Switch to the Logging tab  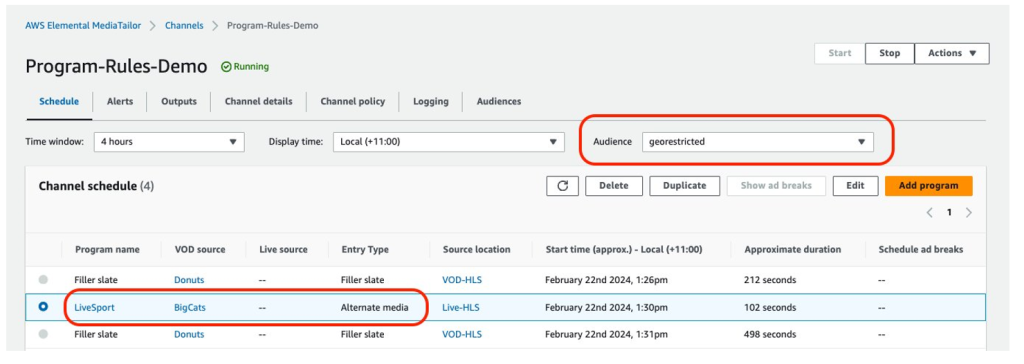click(x=430, y=101)
